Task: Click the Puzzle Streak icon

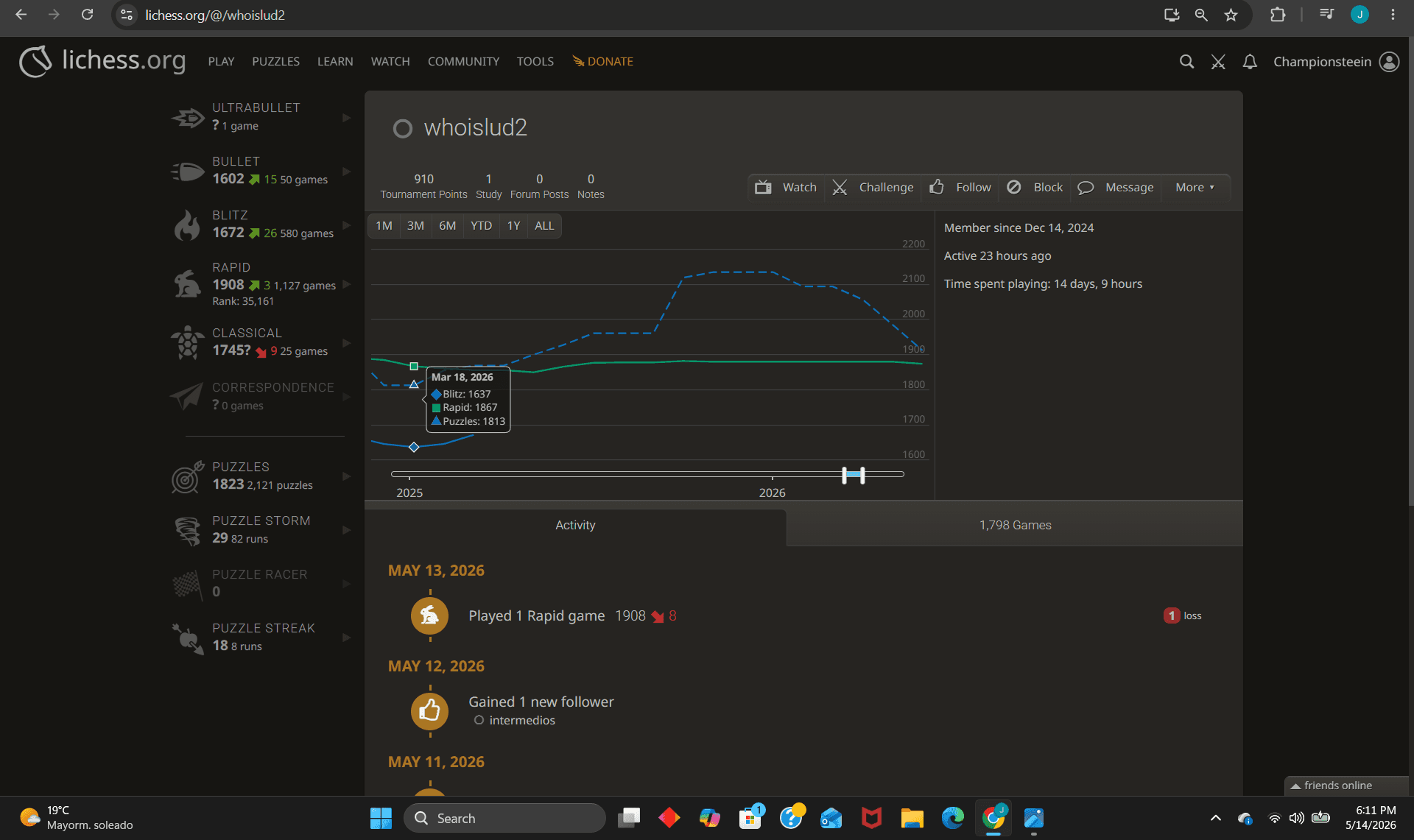Action: click(x=188, y=638)
